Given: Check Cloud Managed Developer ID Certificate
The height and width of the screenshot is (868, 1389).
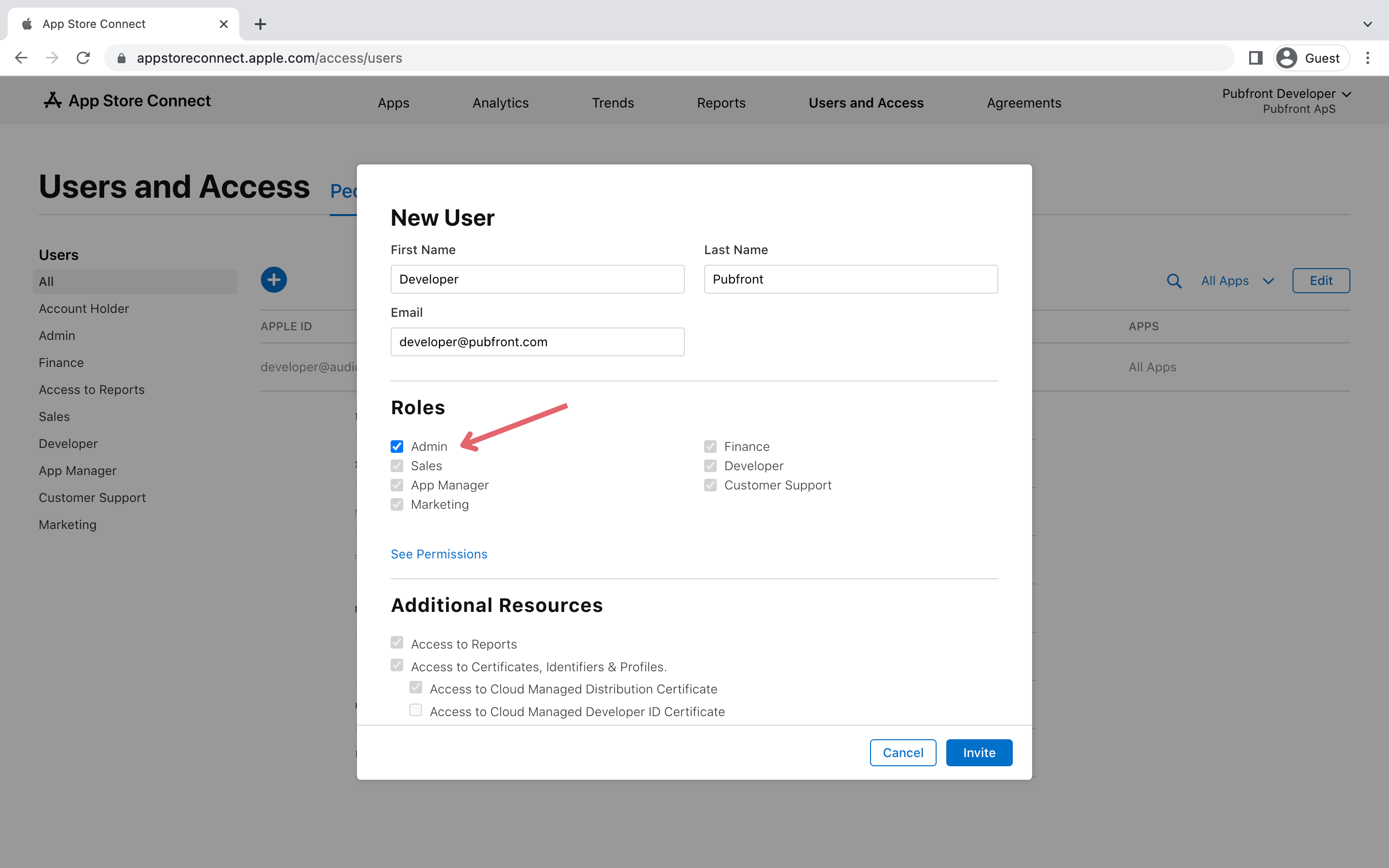Looking at the screenshot, I should coord(416,710).
